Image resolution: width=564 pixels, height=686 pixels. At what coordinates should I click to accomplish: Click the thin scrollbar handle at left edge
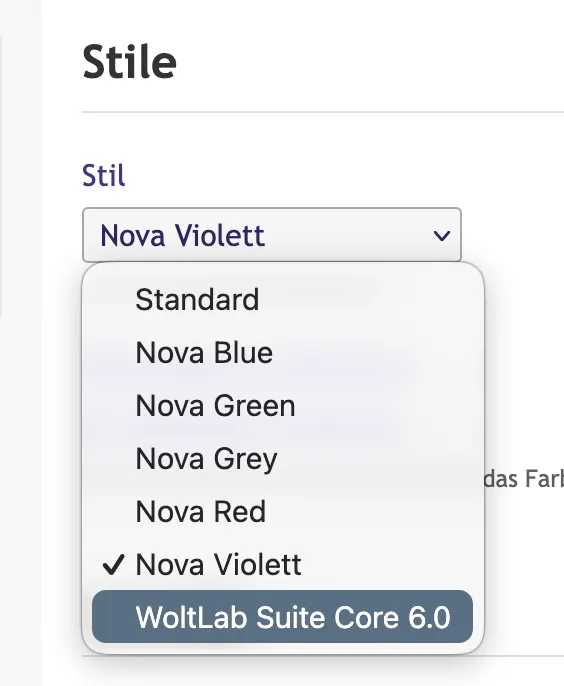[x=1, y=175]
